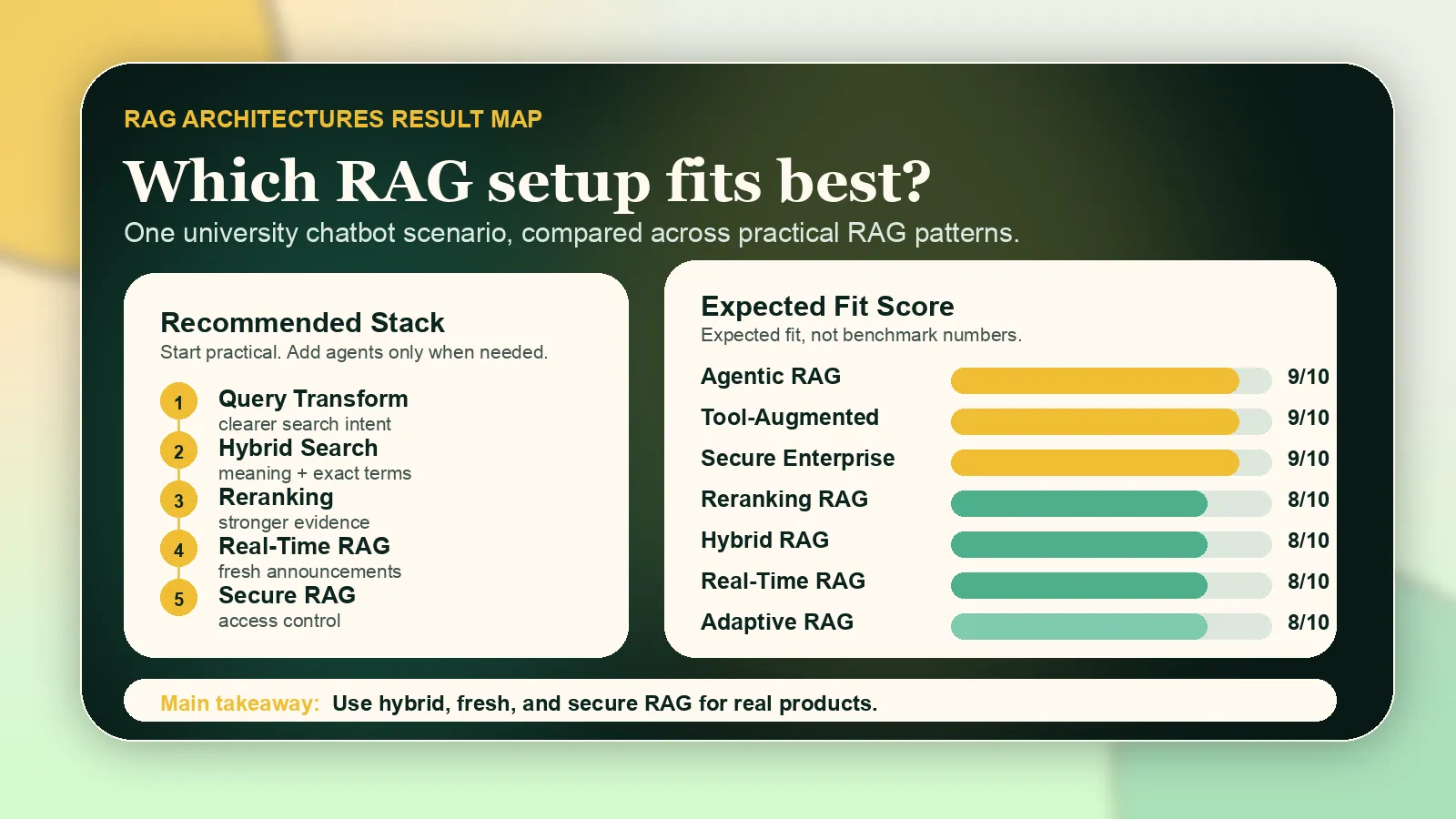Click 'Start practical. Add agents only when needed.'
This screenshot has width=1456, height=819.
point(354,352)
